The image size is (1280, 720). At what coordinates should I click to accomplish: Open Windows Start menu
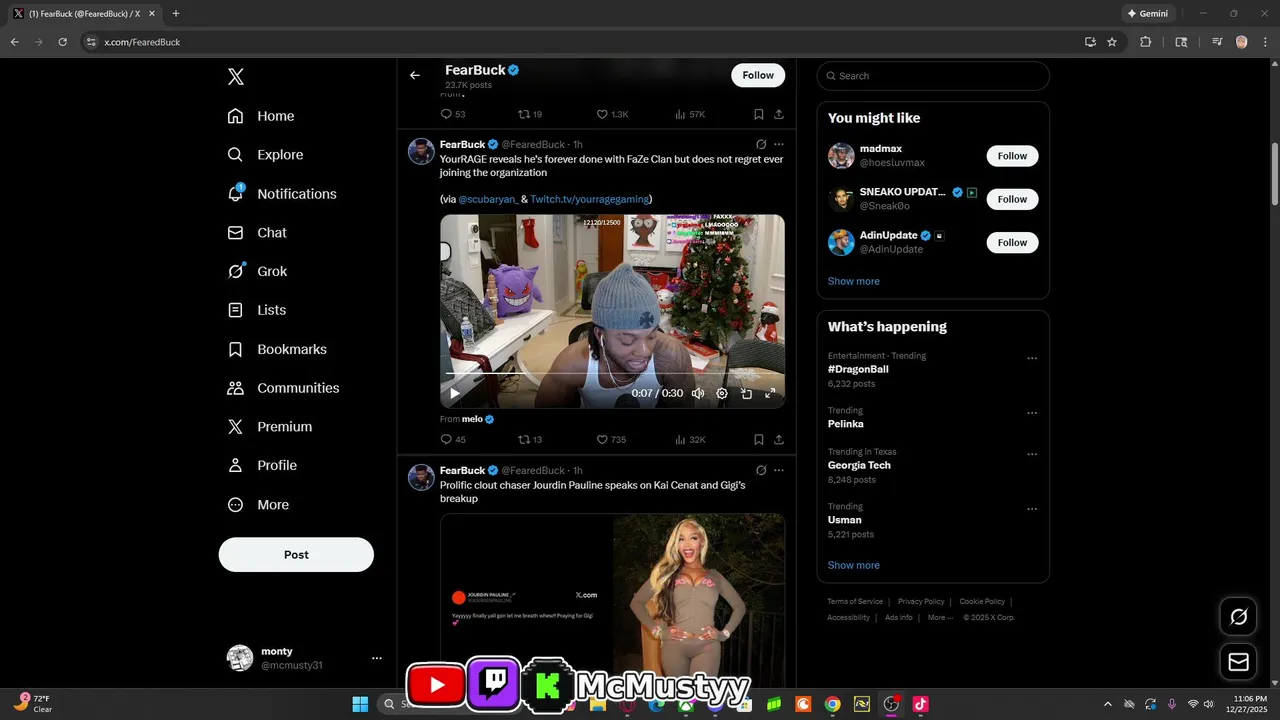pyautogui.click(x=360, y=704)
